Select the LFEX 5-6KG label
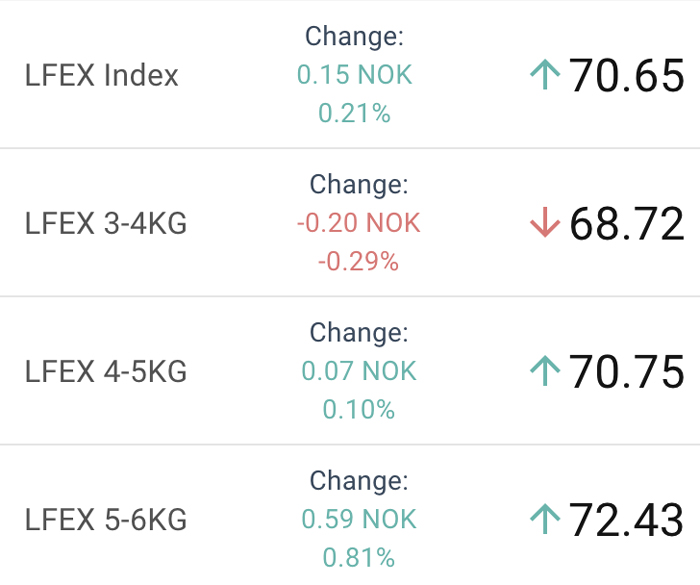 pos(106,520)
